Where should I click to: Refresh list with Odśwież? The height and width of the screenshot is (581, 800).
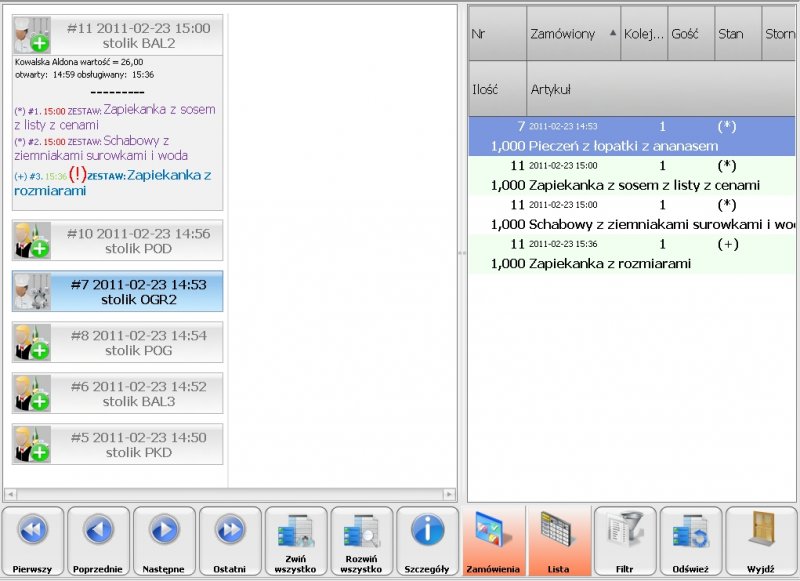tap(691, 541)
